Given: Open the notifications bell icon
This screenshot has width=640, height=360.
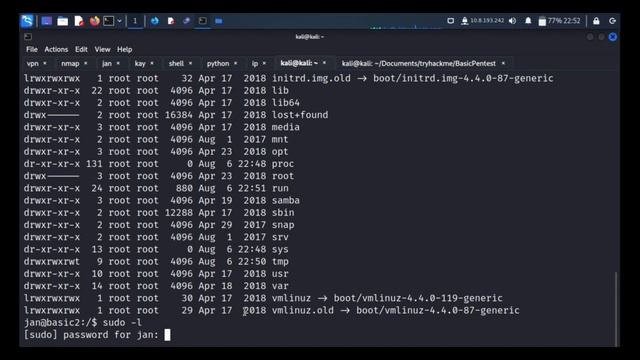Looking at the screenshot, I should (x=528, y=21).
